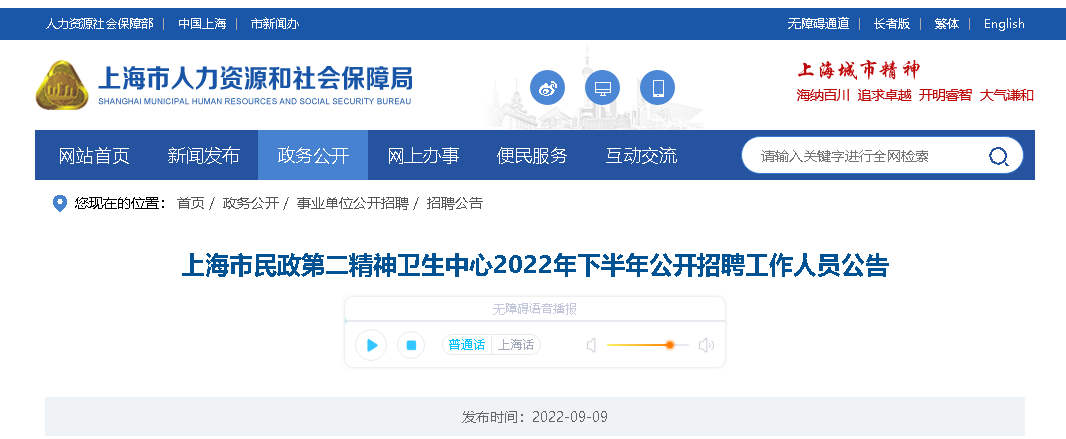Open 便民服务 navigation tab
Image resolution: width=1066 pixels, height=439 pixels.
(x=532, y=156)
